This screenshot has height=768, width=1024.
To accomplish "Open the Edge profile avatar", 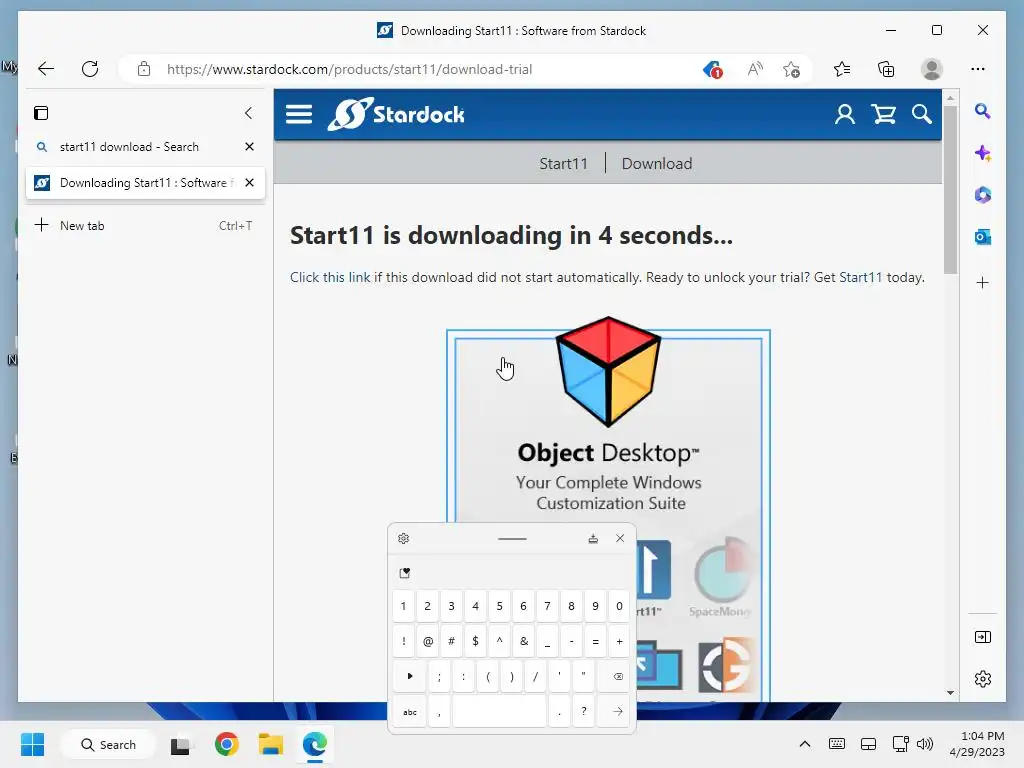I will [x=931, y=69].
